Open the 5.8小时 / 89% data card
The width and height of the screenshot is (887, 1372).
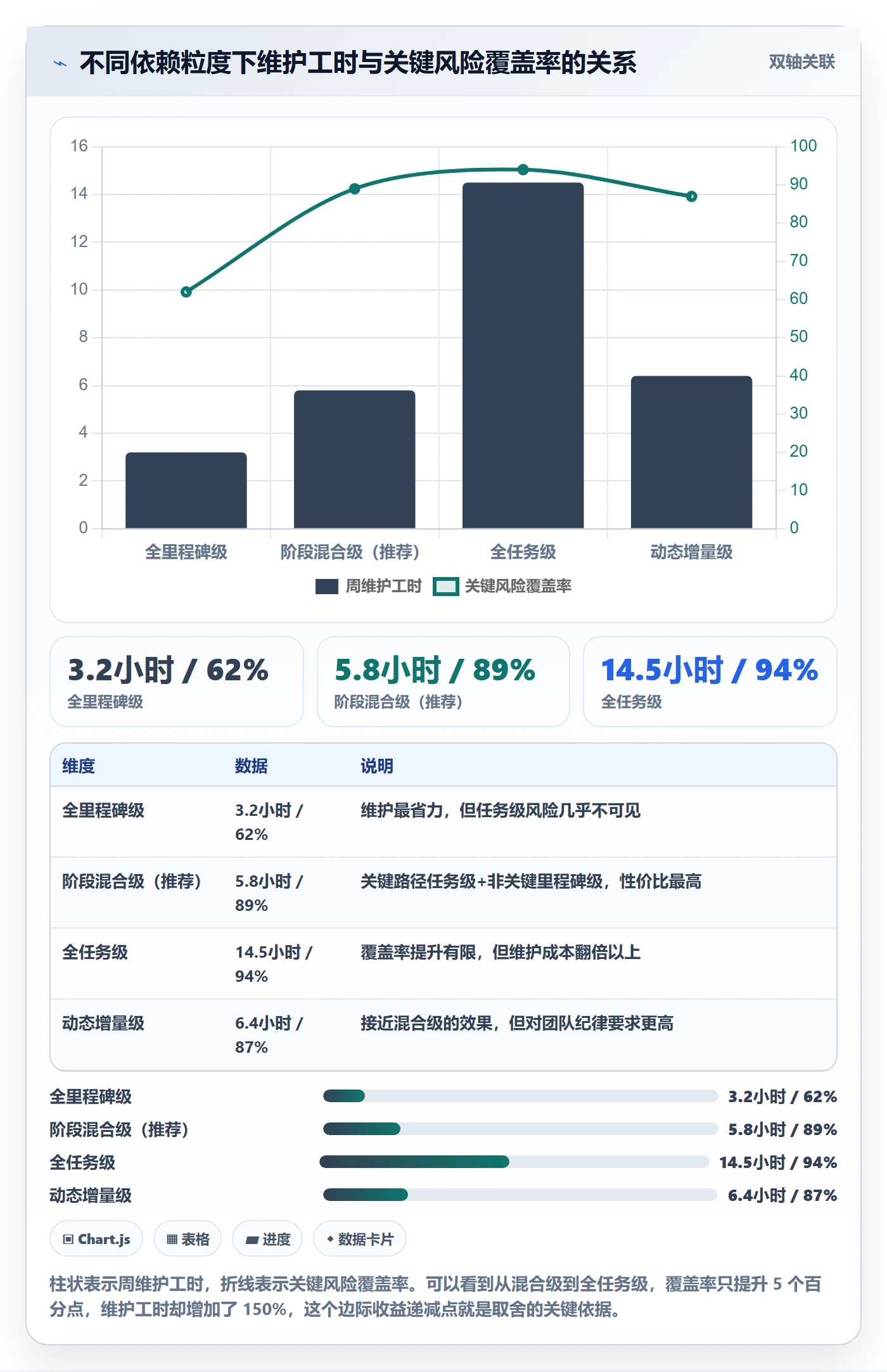coord(443,682)
